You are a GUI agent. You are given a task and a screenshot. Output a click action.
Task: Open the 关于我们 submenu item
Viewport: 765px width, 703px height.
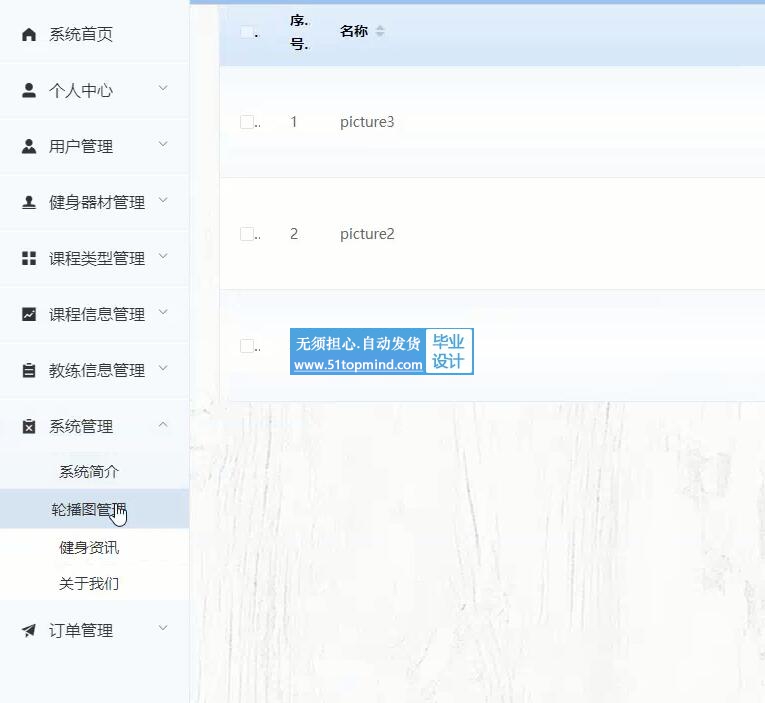[x=89, y=583]
